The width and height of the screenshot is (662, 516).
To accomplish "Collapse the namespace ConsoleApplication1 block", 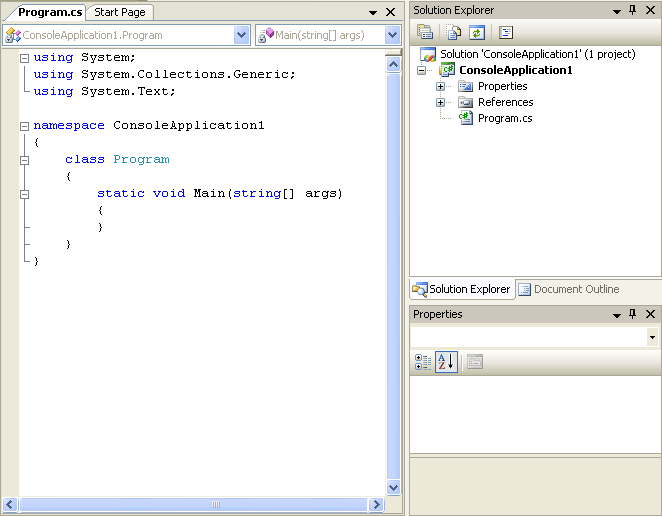I will click(x=24, y=126).
